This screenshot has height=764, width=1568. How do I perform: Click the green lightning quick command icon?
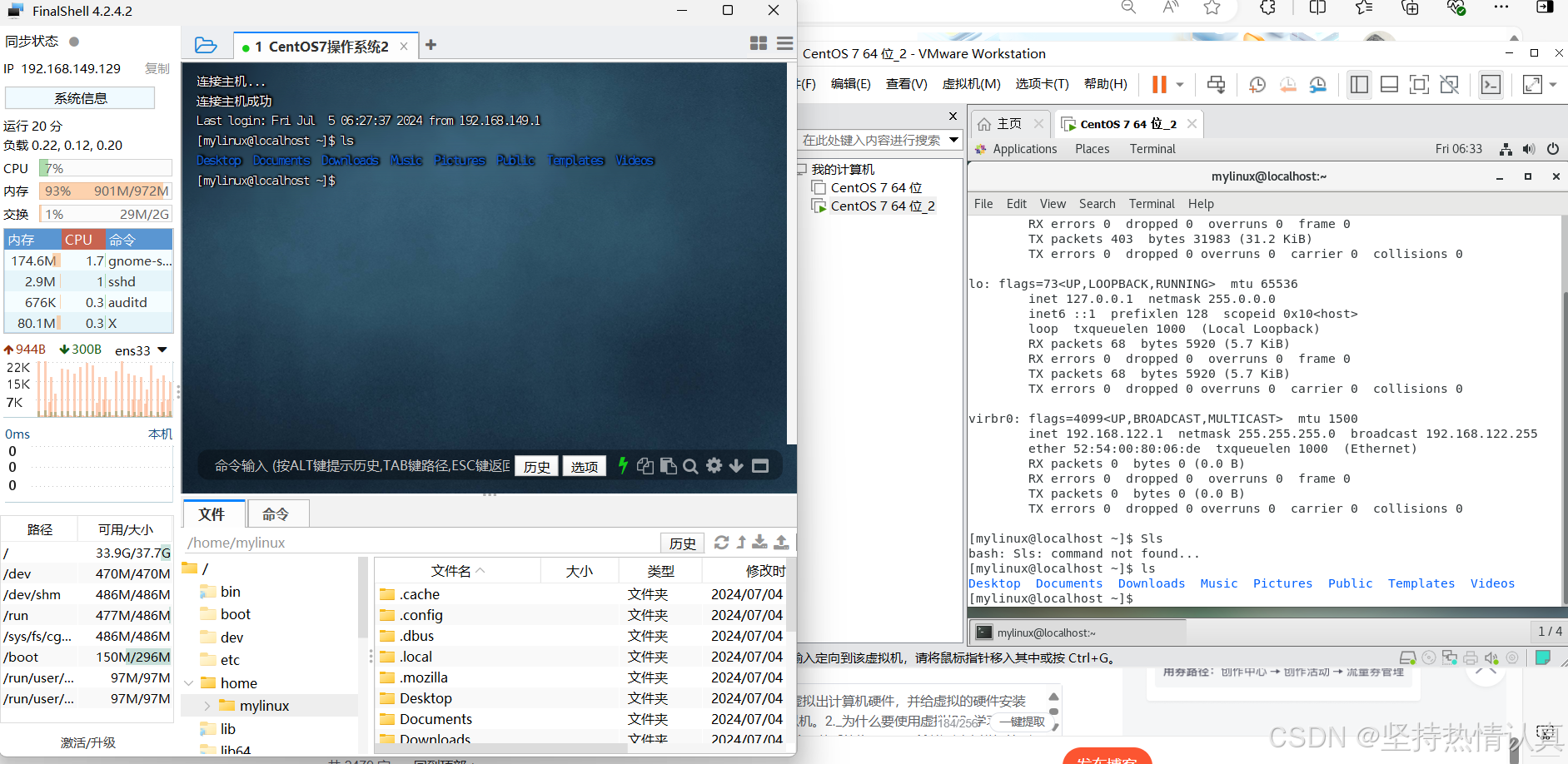coord(623,465)
